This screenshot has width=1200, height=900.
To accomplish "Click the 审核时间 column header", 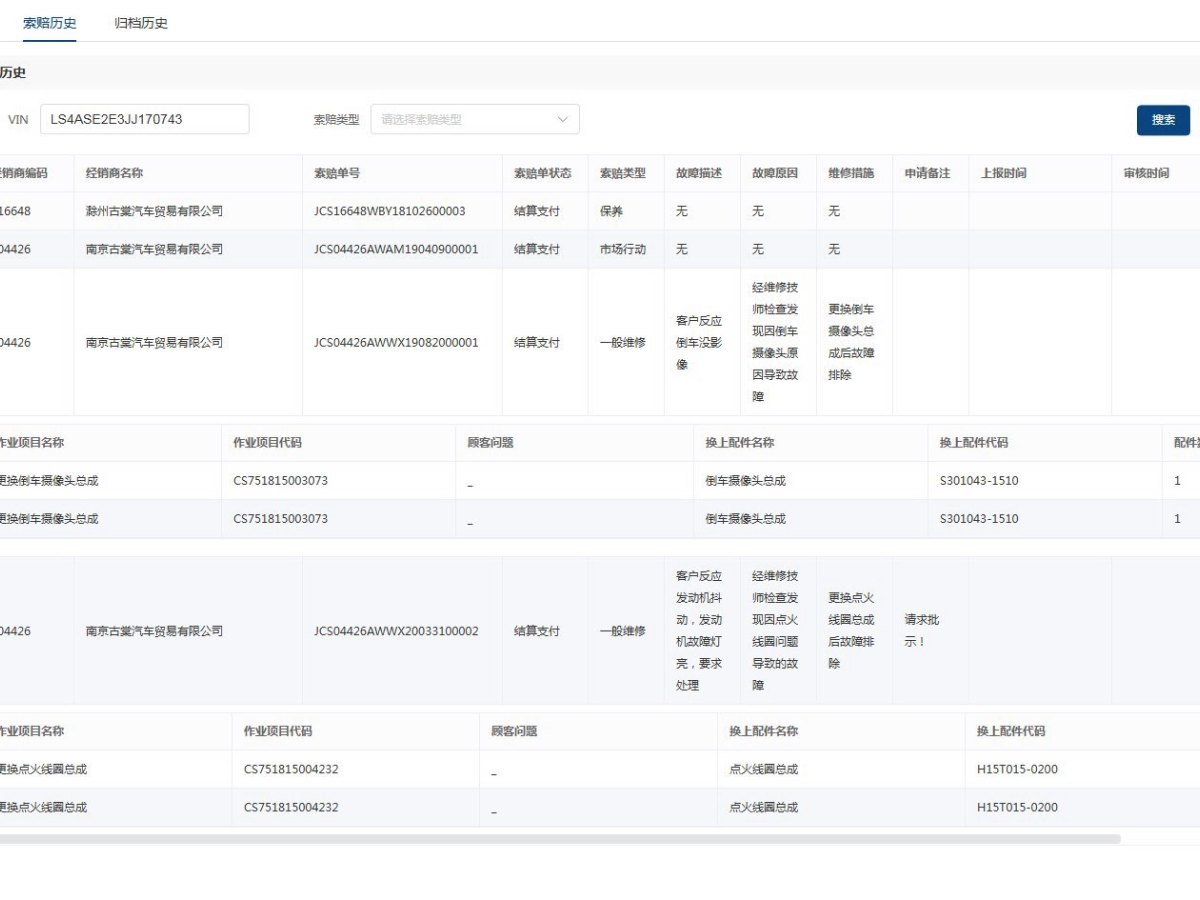I will pos(1146,173).
